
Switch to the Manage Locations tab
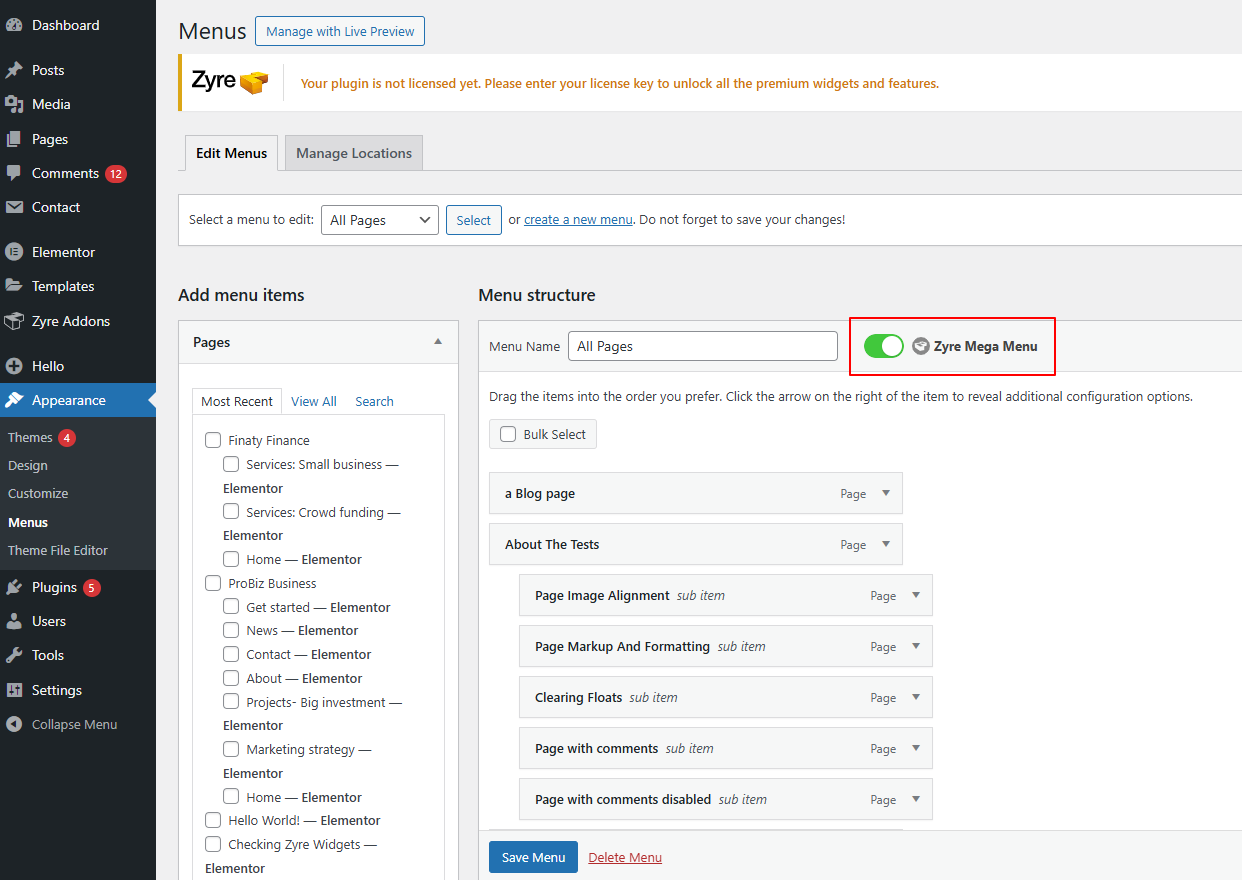pyautogui.click(x=354, y=153)
